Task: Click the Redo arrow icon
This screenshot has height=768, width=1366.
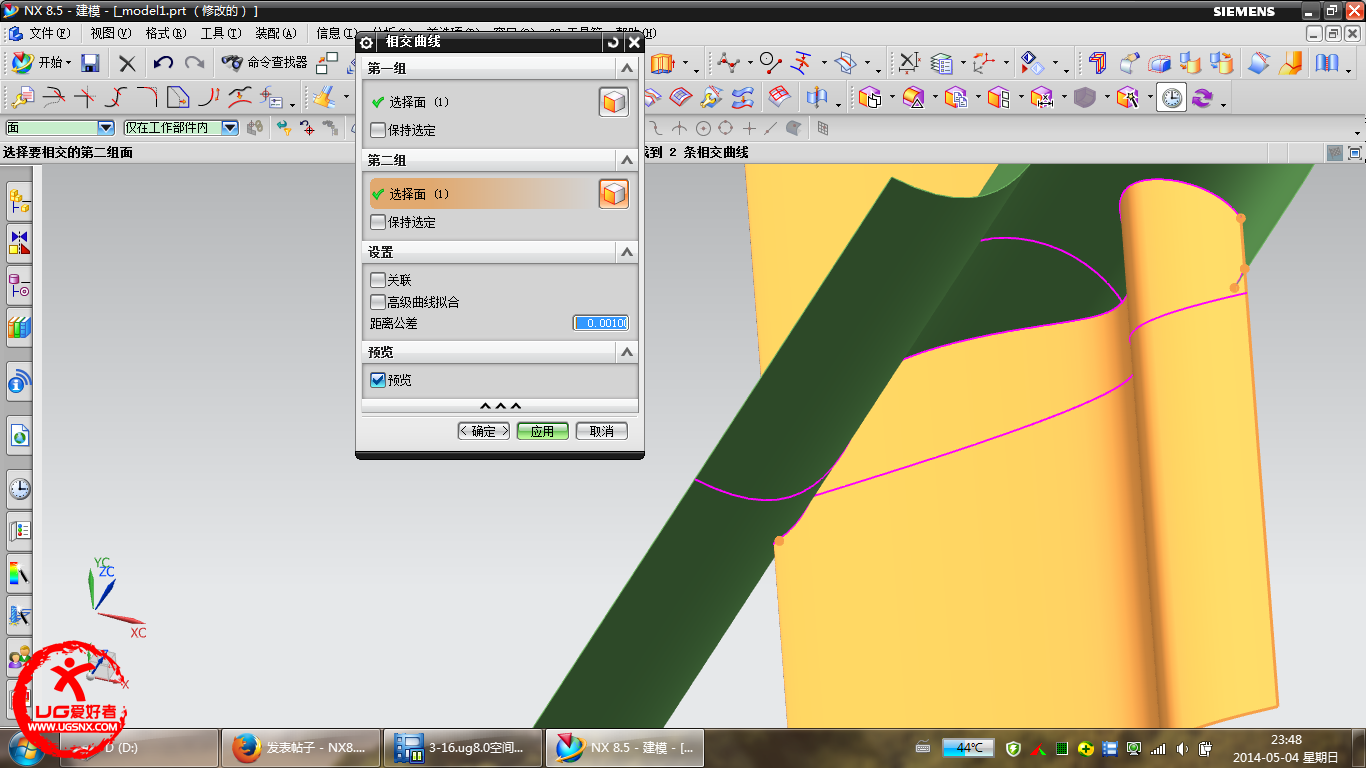Action: pos(194,63)
